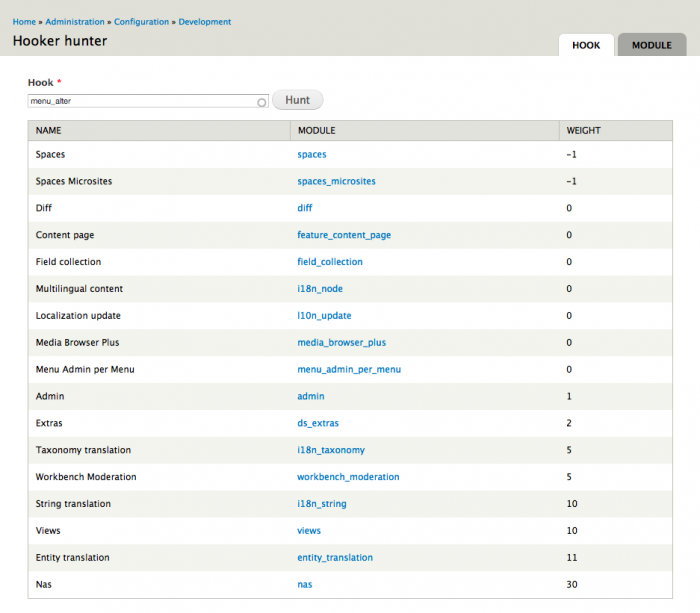The width and height of the screenshot is (700, 613).
Task: Visit the menu_admin_per_menu link
Action: (349, 369)
